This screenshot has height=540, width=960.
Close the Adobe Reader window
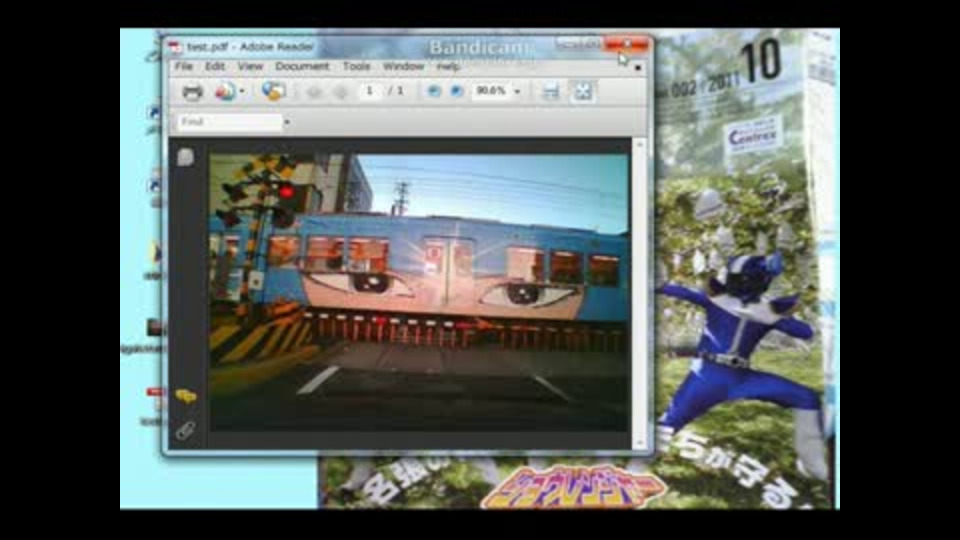626,44
